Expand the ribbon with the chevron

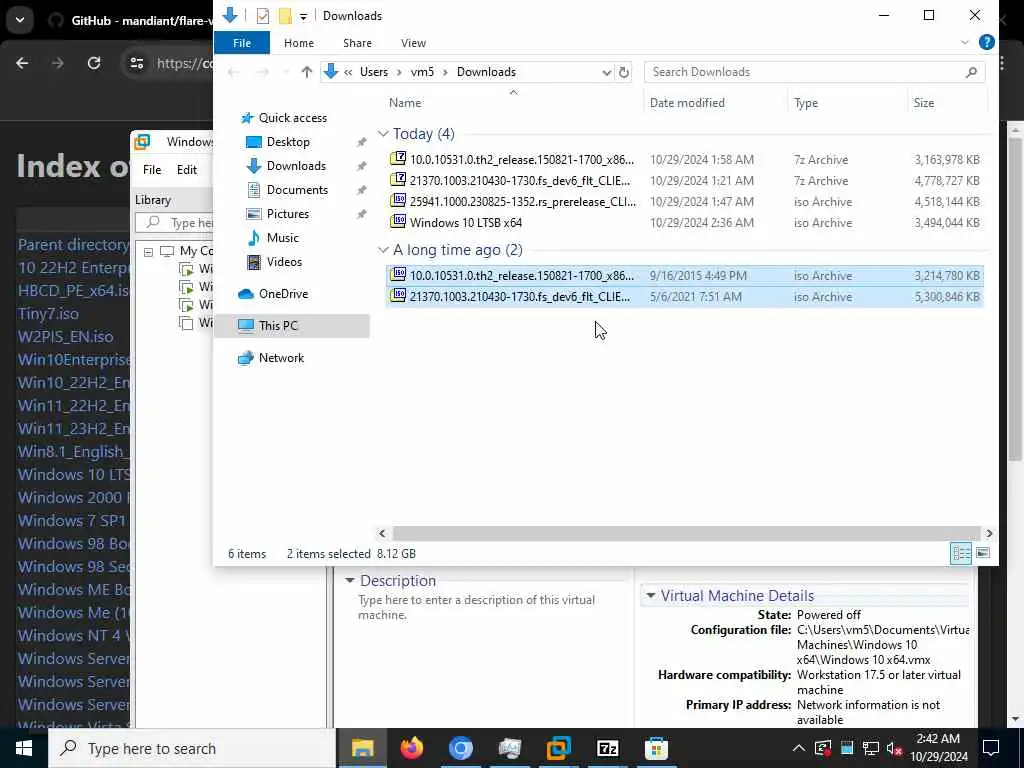pyautogui.click(x=965, y=42)
